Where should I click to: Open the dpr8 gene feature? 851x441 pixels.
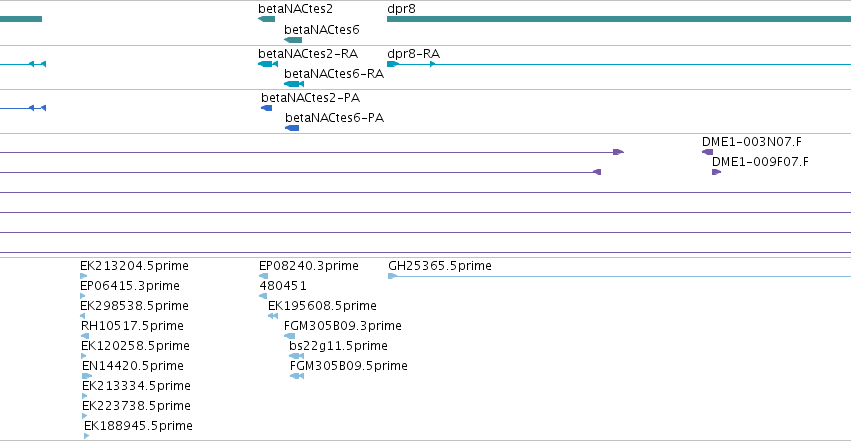click(619, 19)
